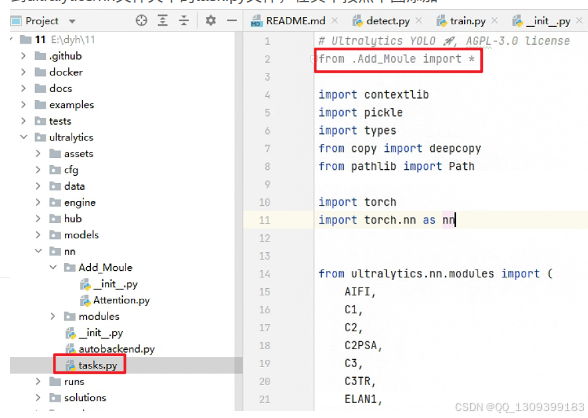Switch to the __init__.py editor tab
The width and height of the screenshot is (588, 418).
click(541, 21)
